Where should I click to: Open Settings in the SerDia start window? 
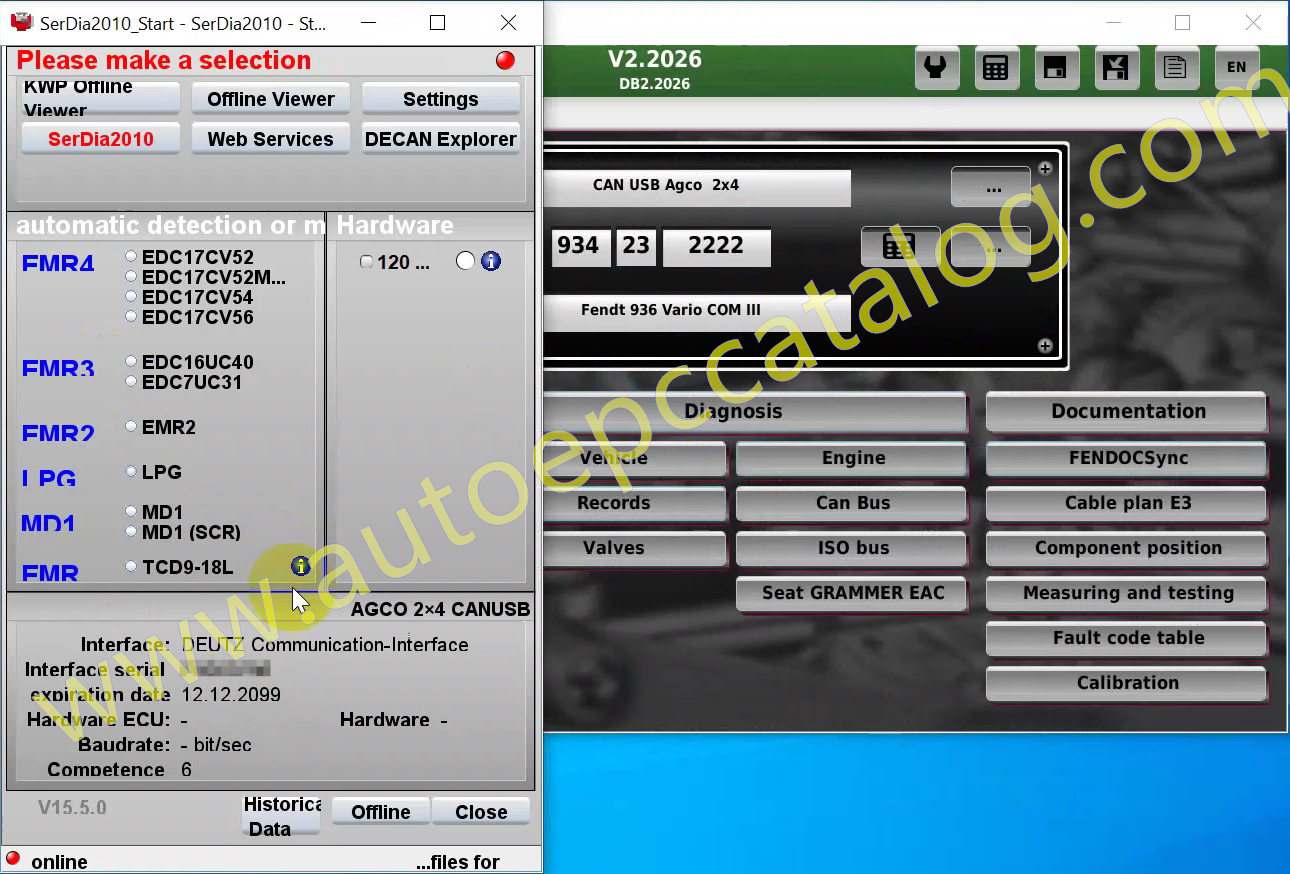(441, 99)
